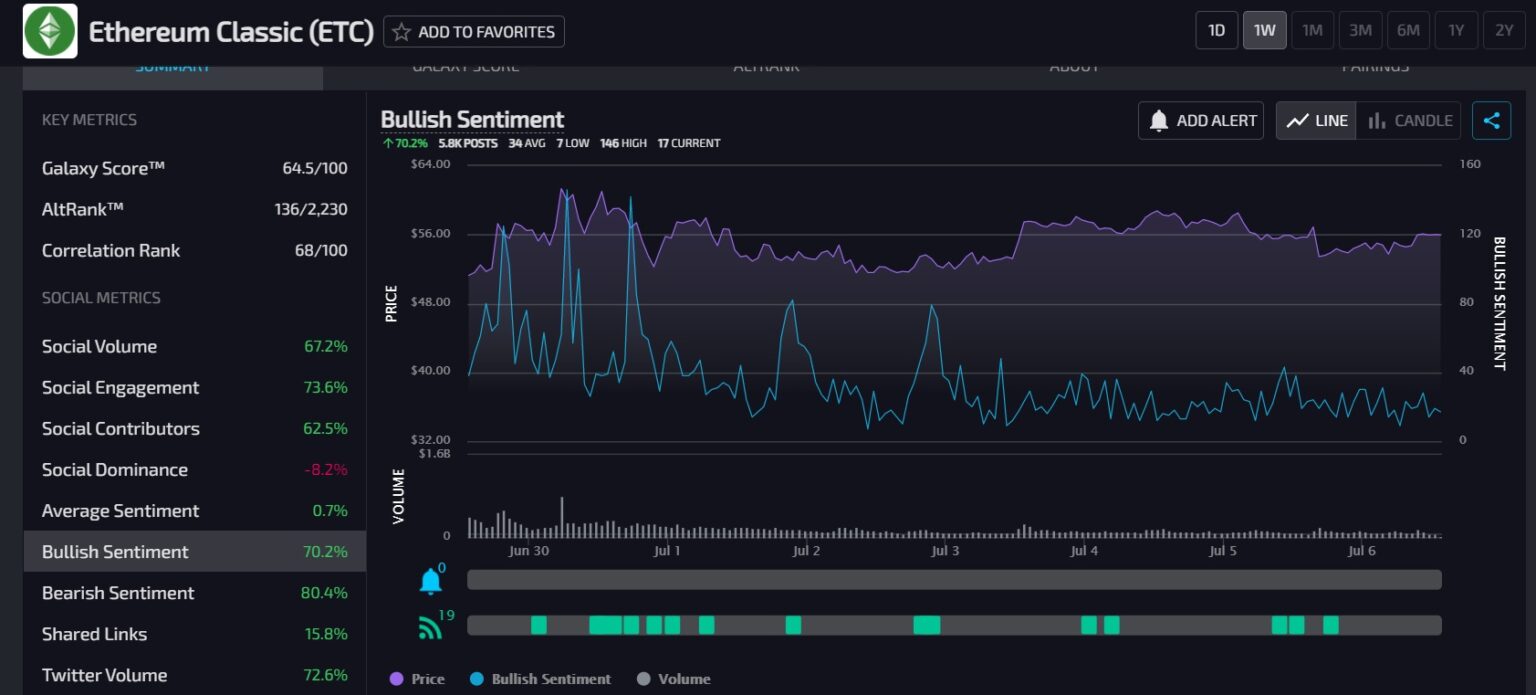Click the share chart icon

[1491, 121]
